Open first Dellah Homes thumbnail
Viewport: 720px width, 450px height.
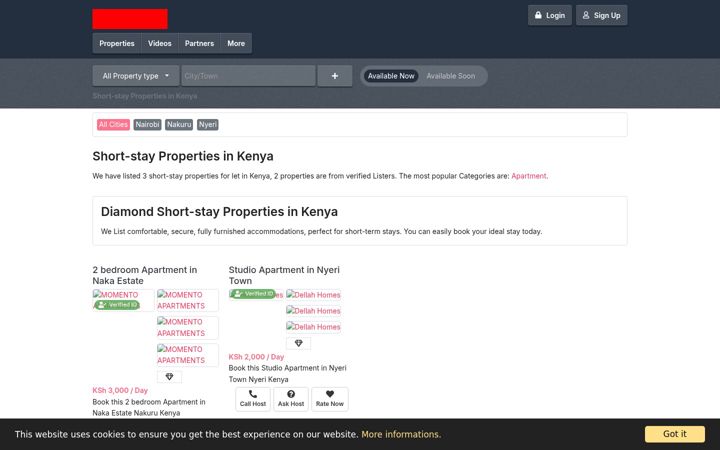click(314, 295)
